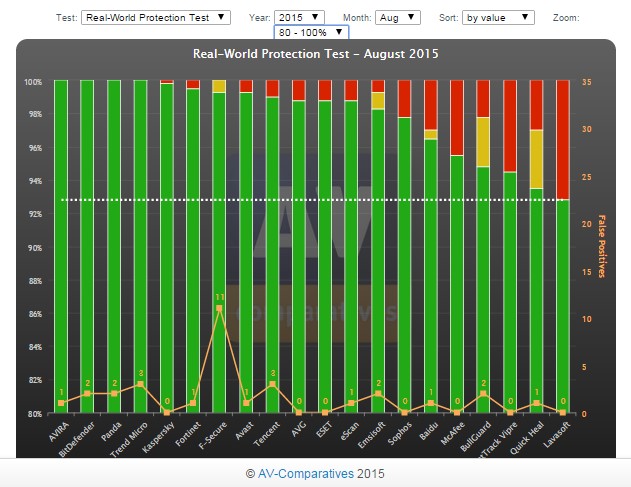This screenshot has width=631, height=487.
Task: Click the McAfee axis label
Action: (x=453, y=433)
